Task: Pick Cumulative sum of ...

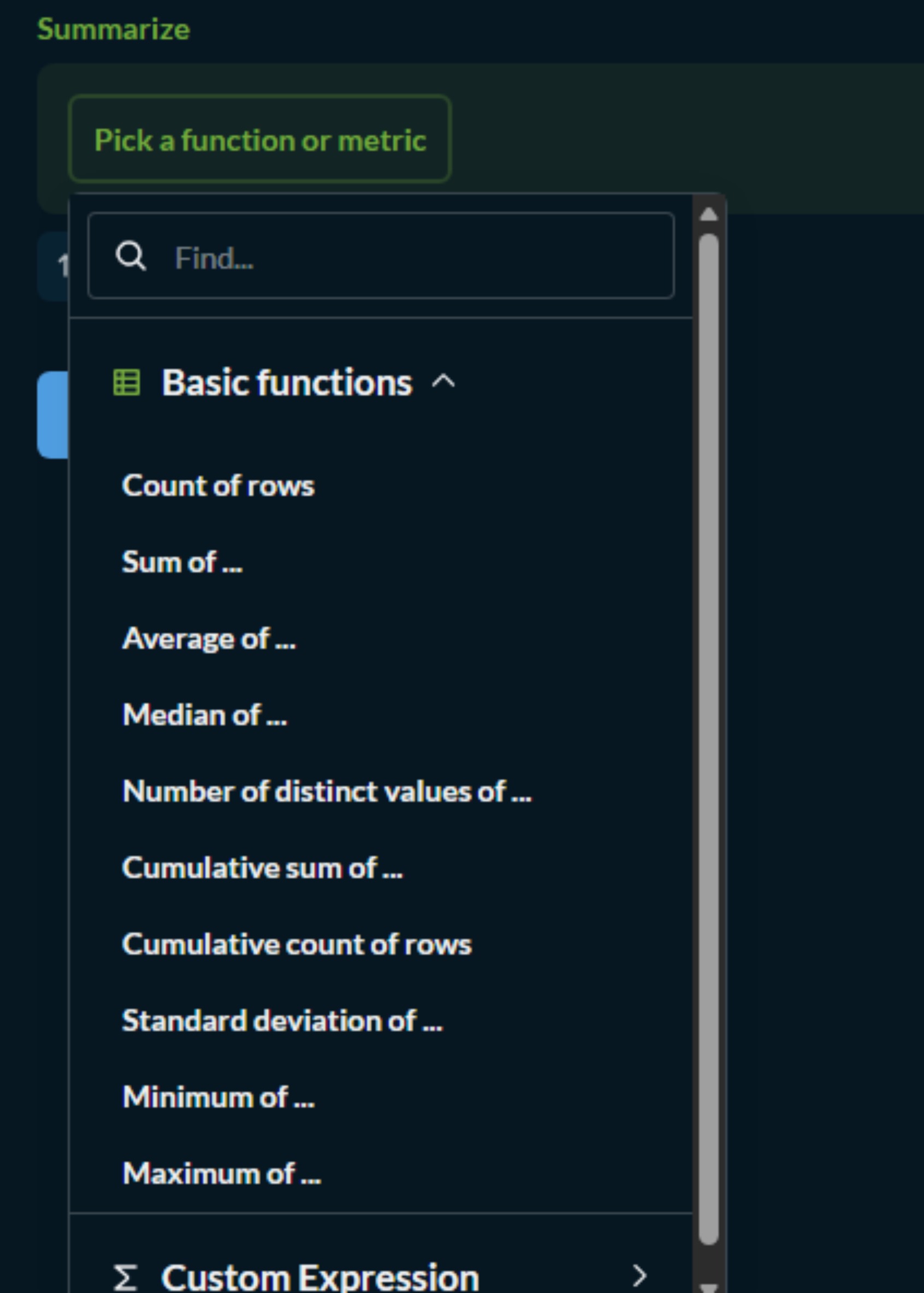Action: pyautogui.click(x=262, y=868)
